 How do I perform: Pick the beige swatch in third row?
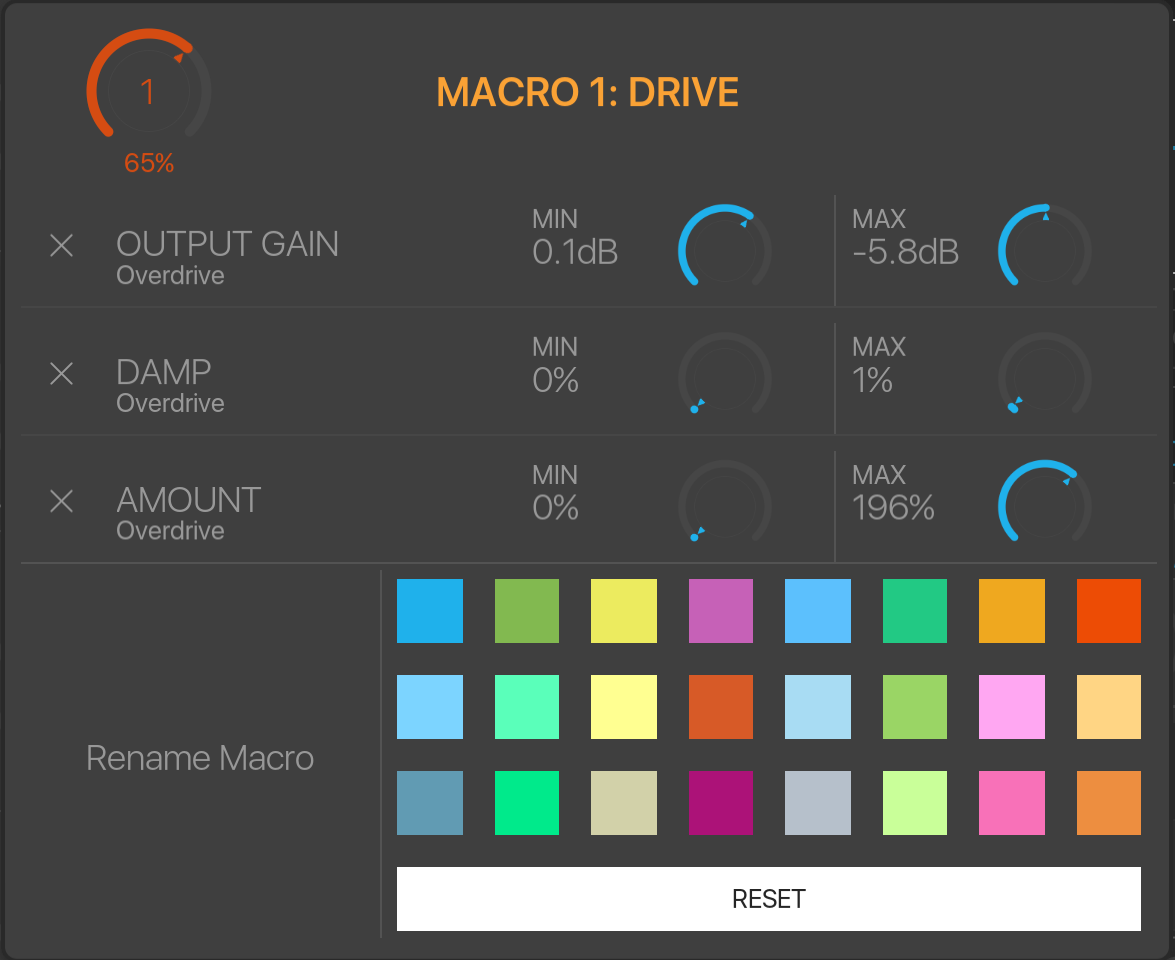[x=623, y=803]
